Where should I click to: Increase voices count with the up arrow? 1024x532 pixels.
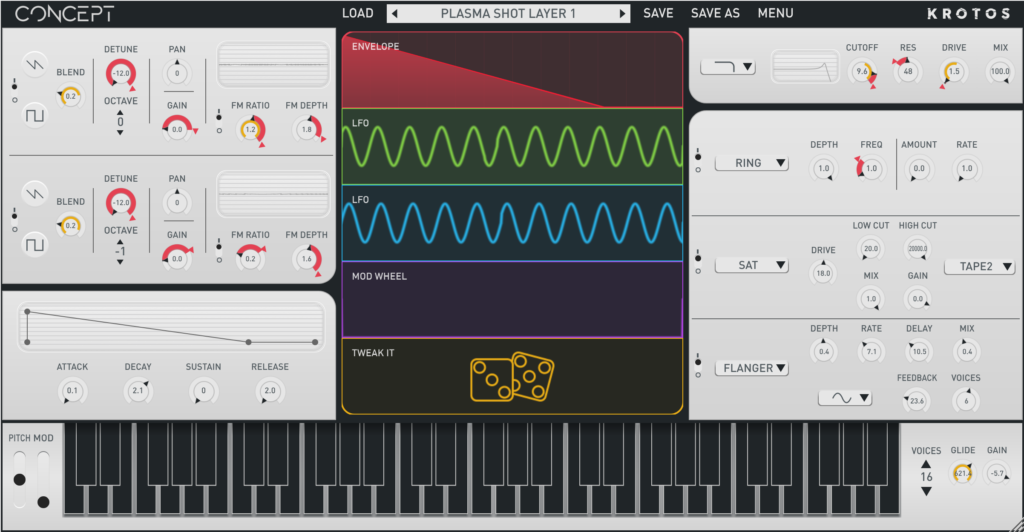[x=926, y=464]
